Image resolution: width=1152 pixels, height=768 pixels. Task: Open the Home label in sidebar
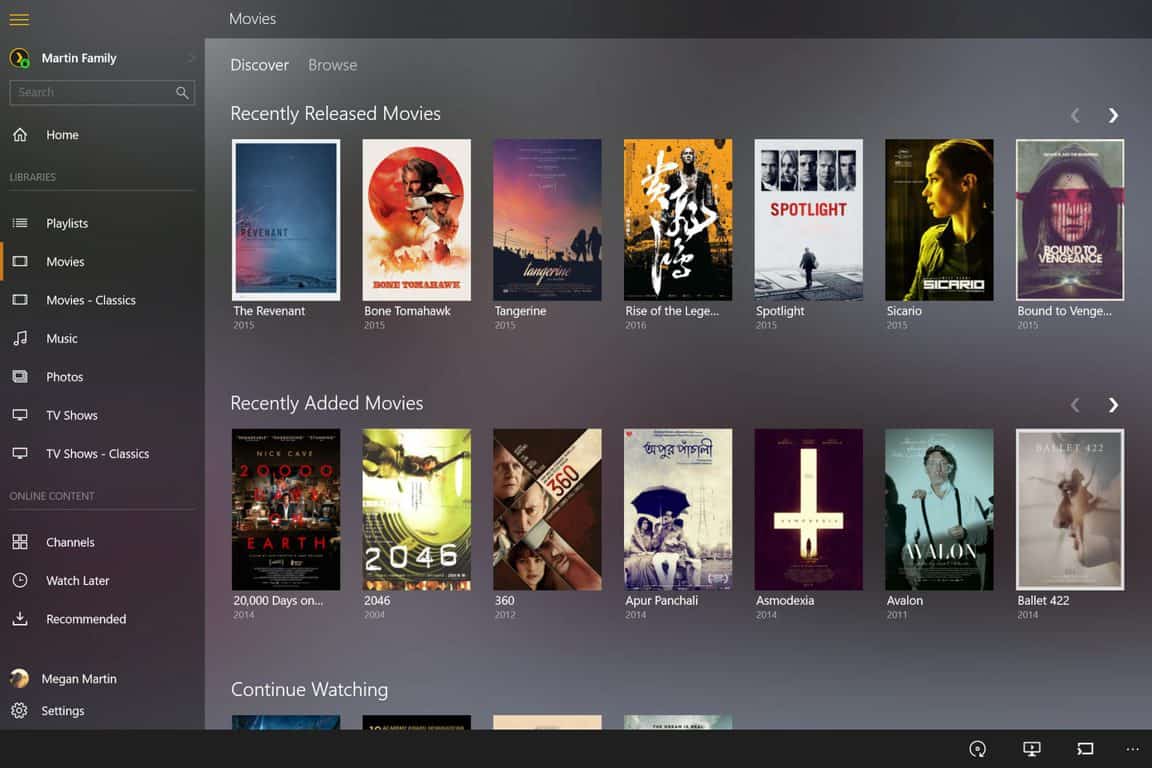(62, 134)
